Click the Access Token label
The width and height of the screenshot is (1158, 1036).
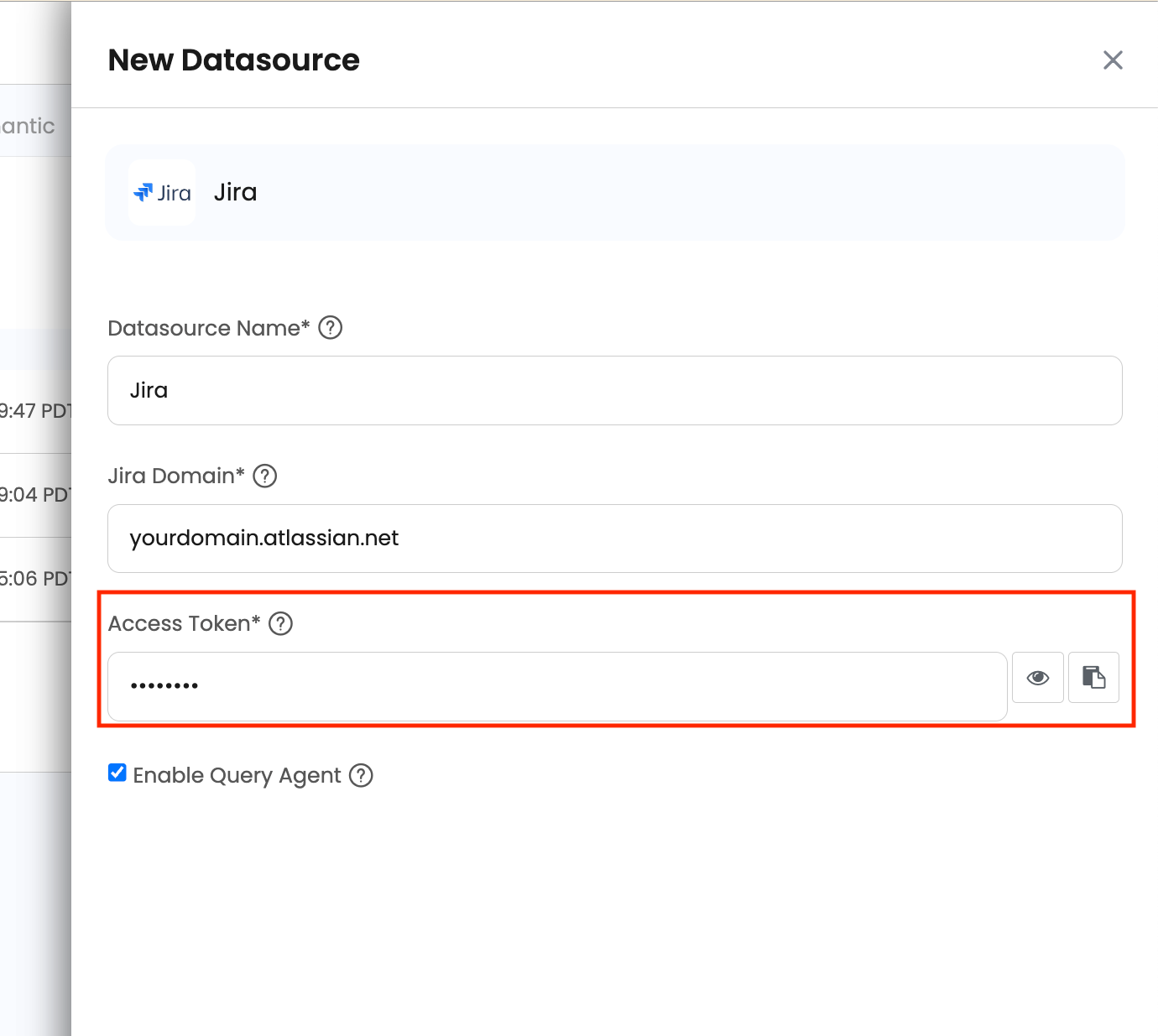[185, 623]
